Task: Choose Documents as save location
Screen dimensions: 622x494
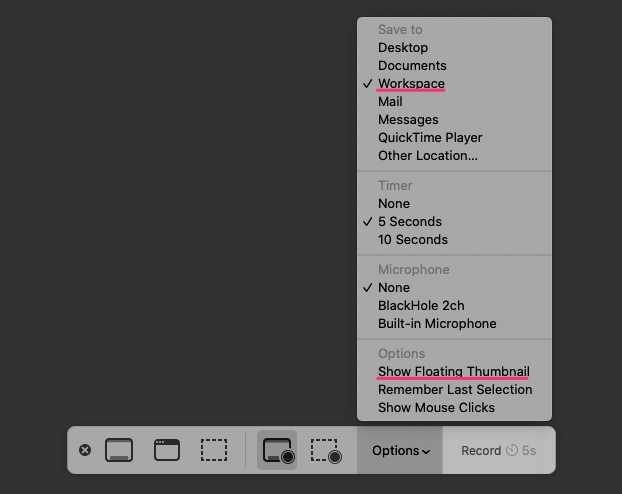Action: [412, 65]
